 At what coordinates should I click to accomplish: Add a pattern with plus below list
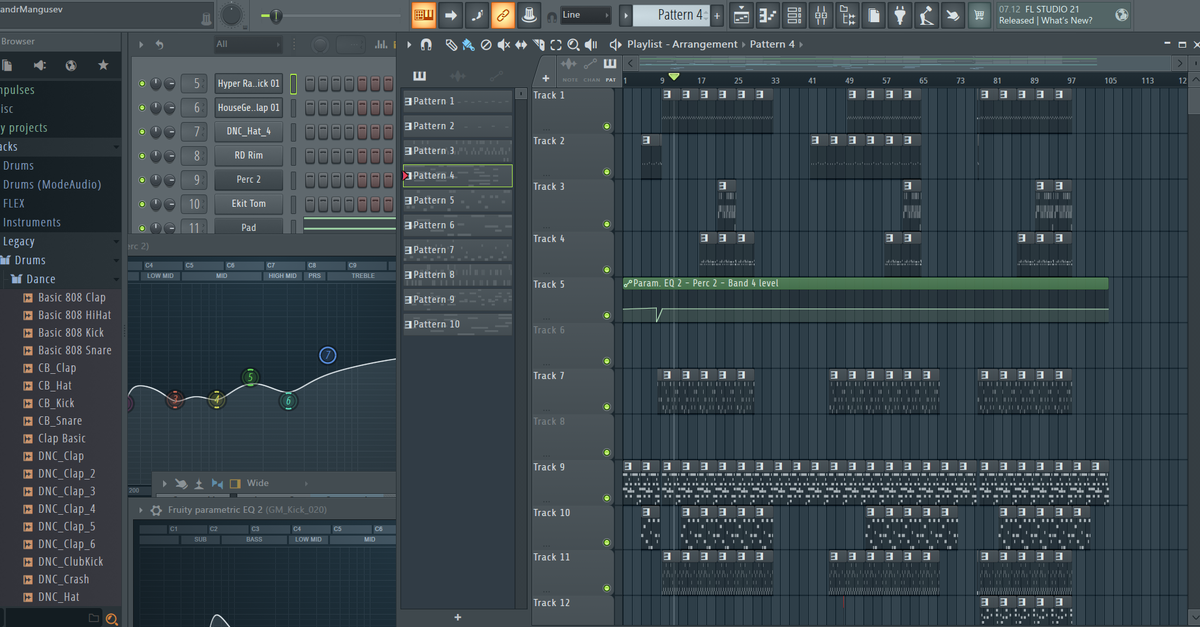pos(458,617)
